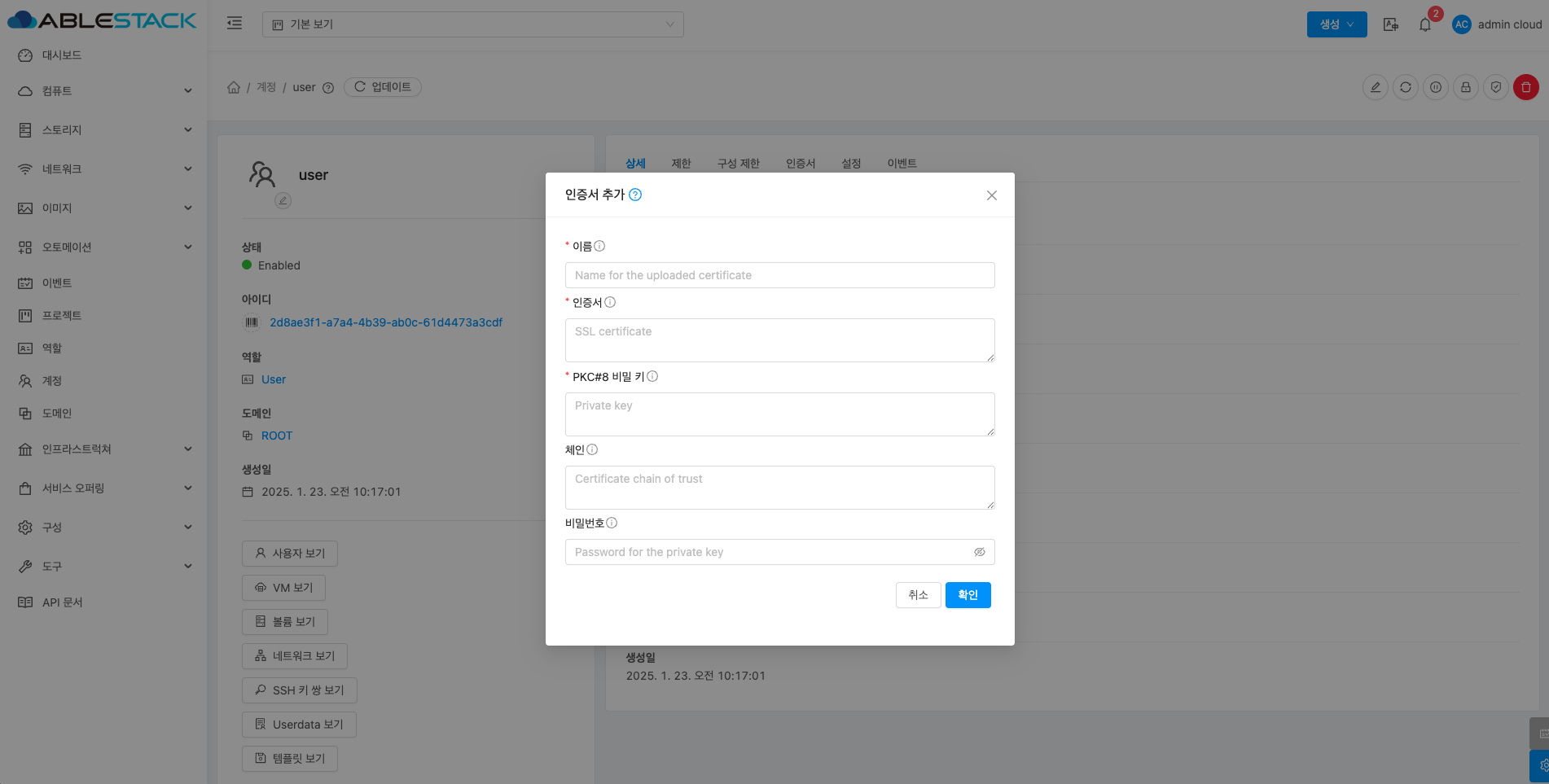Click the 취소 cancel button
1549x784 pixels.
pos(918,595)
